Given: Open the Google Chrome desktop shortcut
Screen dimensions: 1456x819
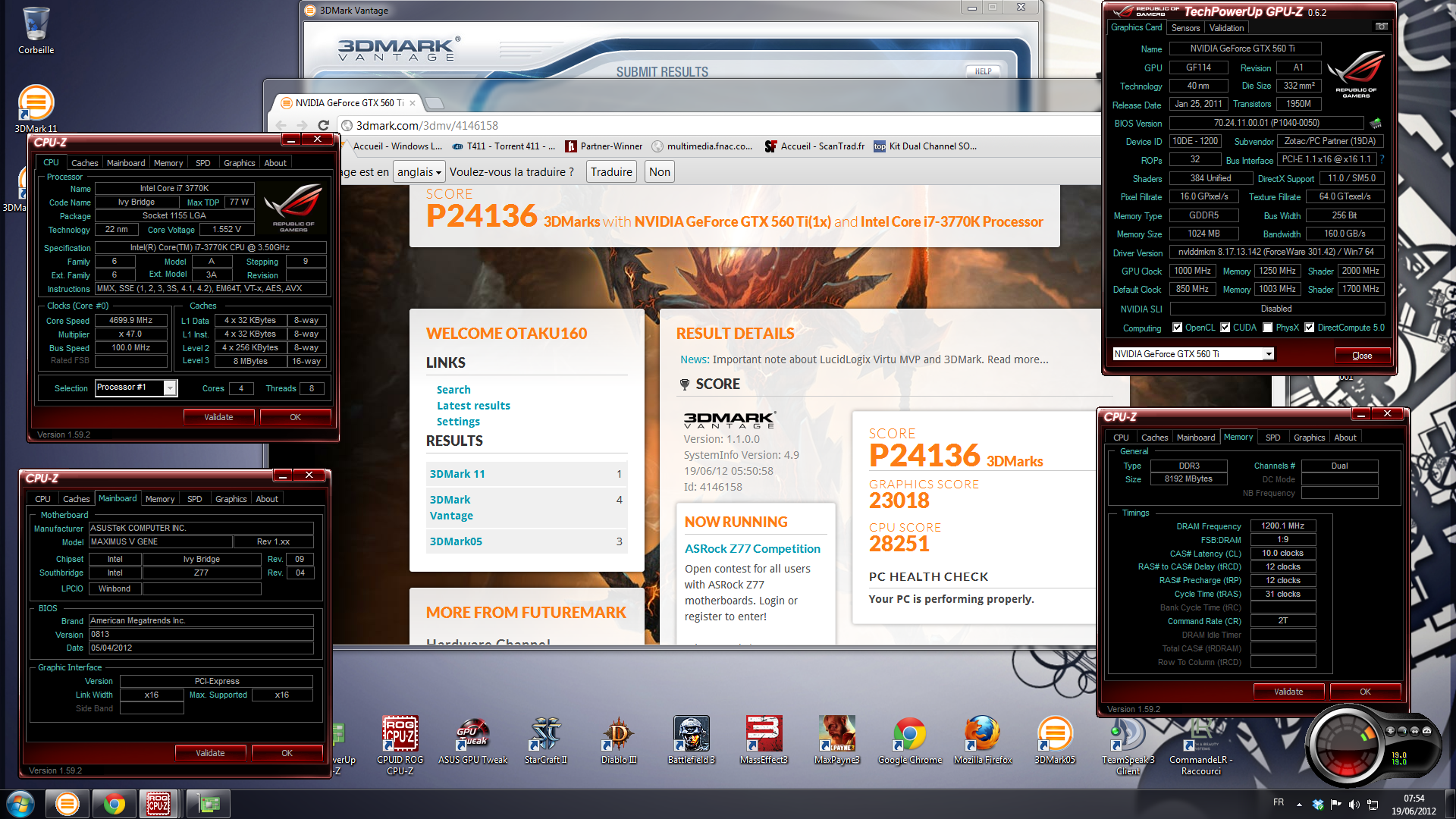Looking at the screenshot, I should 909,740.
